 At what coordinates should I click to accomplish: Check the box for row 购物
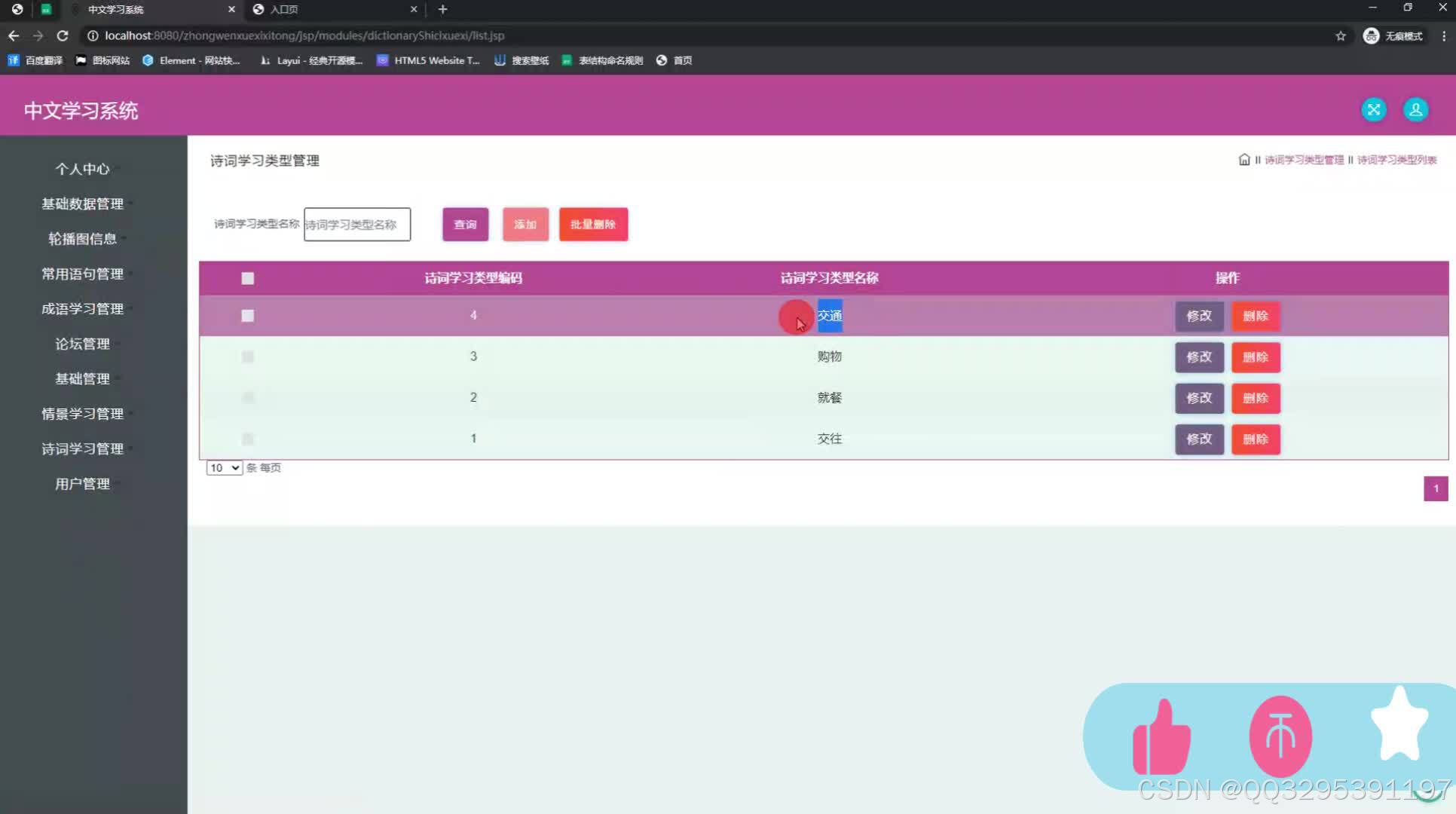[x=247, y=357]
